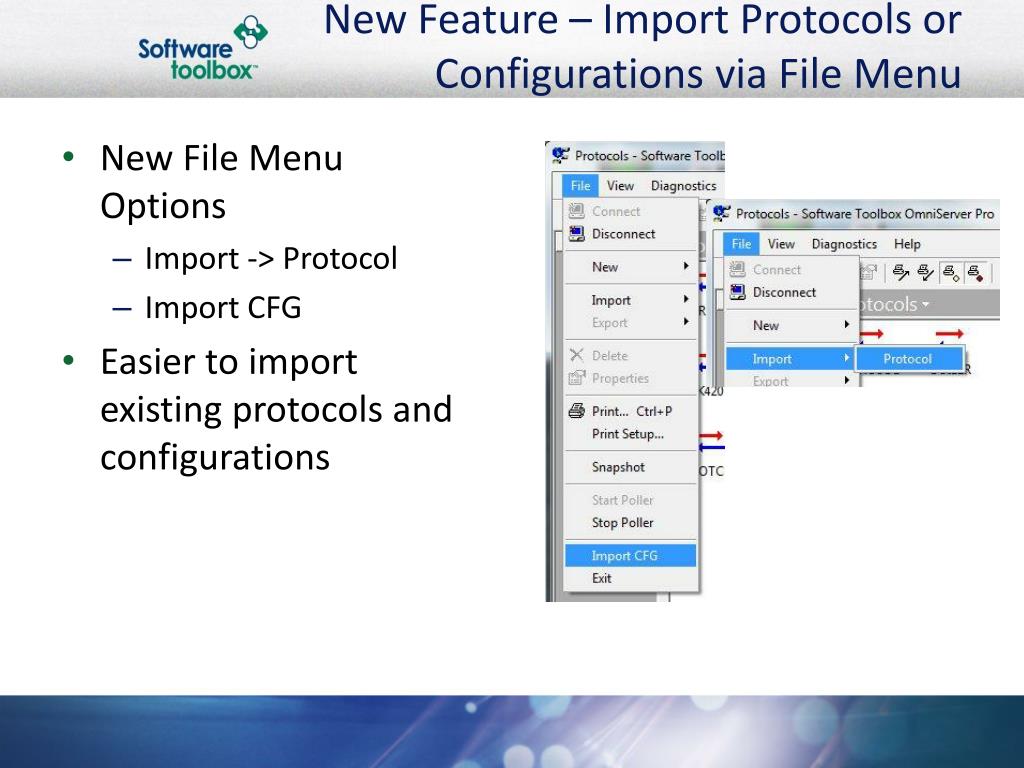Screen dimensions: 1024x768
Task: Click greyed Properties label in menu
Action: [x=620, y=378]
